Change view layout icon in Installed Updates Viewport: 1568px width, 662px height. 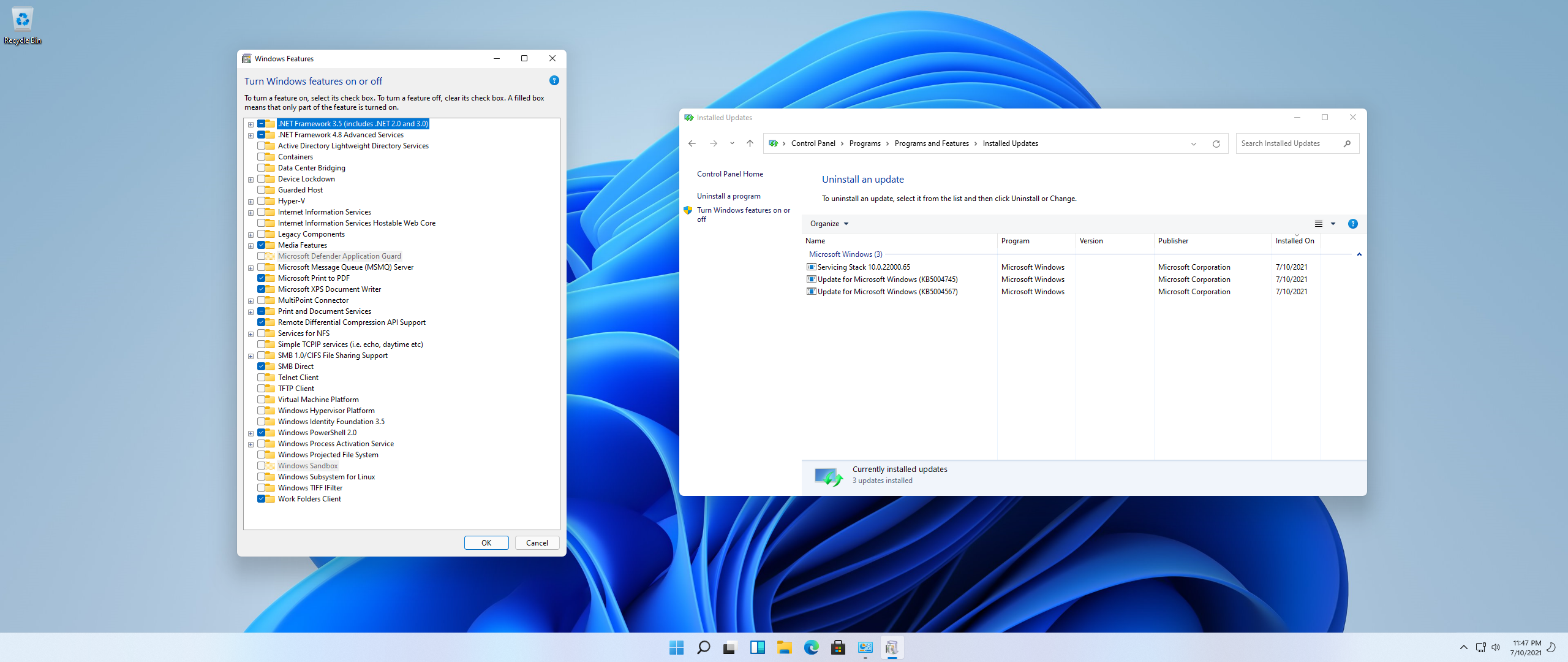(1319, 224)
